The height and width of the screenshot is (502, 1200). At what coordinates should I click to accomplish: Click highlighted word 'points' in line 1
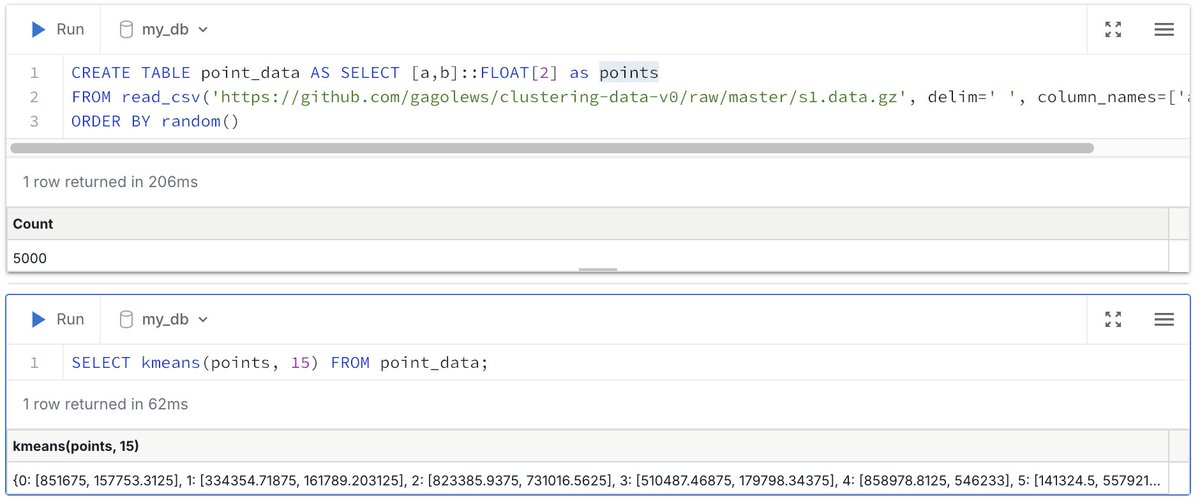[629, 73]
